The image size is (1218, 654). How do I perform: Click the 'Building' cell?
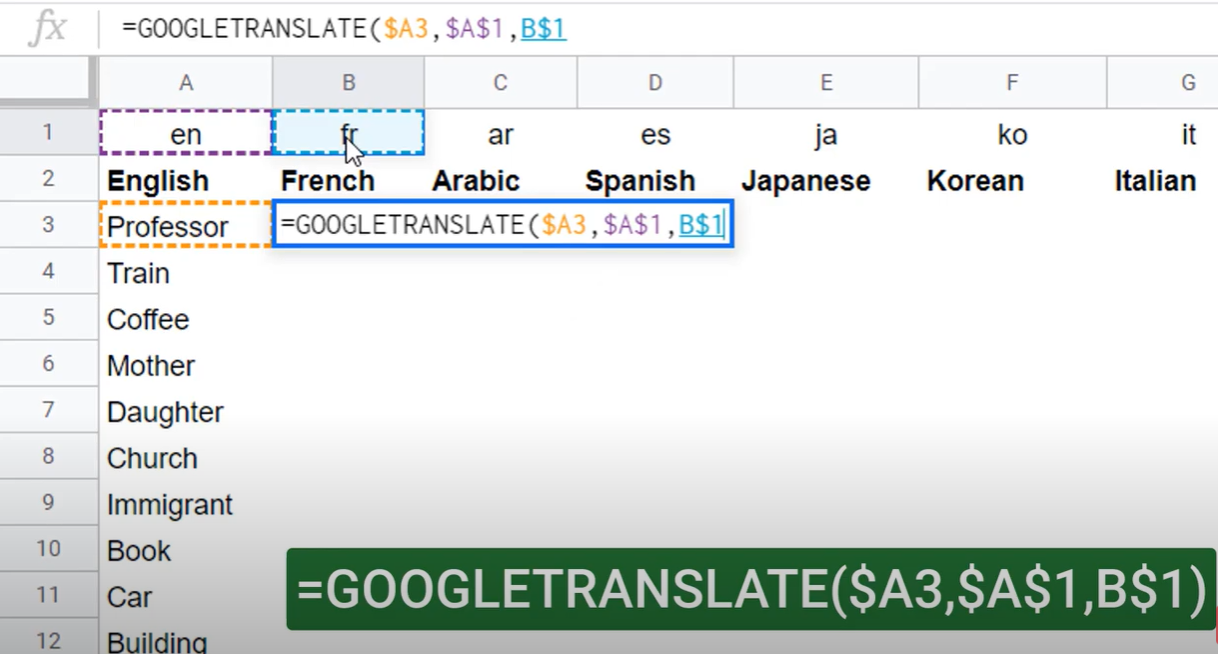186,638
